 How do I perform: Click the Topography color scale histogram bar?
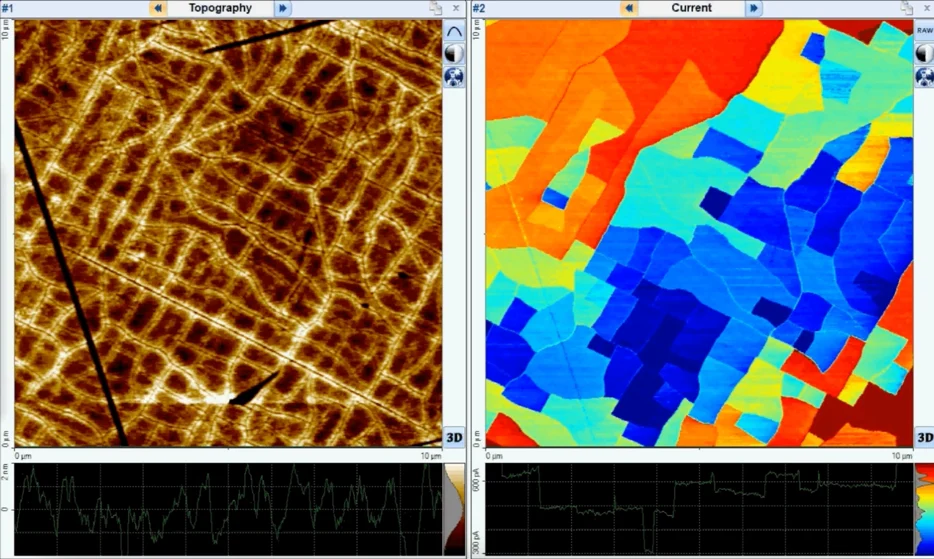454,510
